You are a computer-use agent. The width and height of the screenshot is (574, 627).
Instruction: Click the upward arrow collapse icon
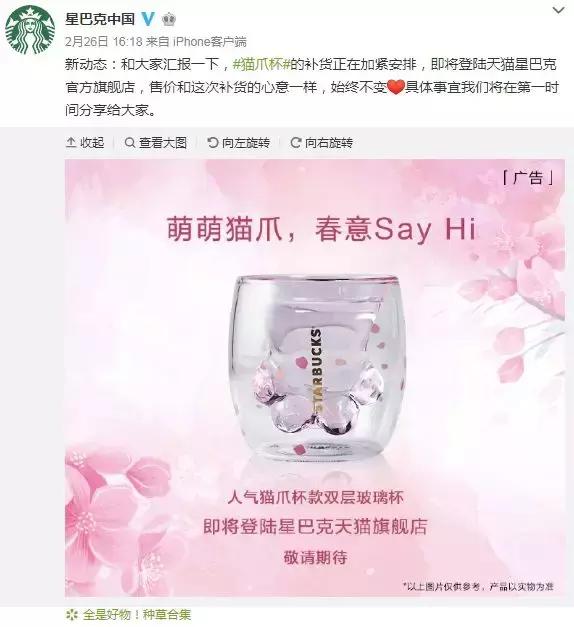71,142
